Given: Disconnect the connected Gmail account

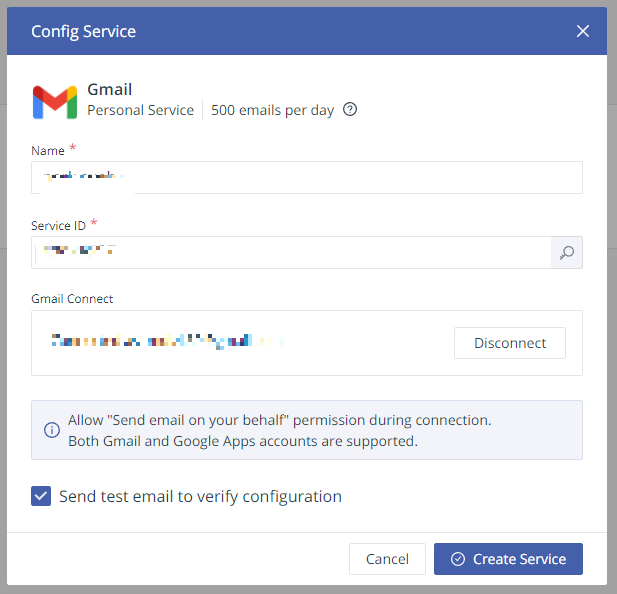Looking at the screenshot, I should [x=510, y=343].
